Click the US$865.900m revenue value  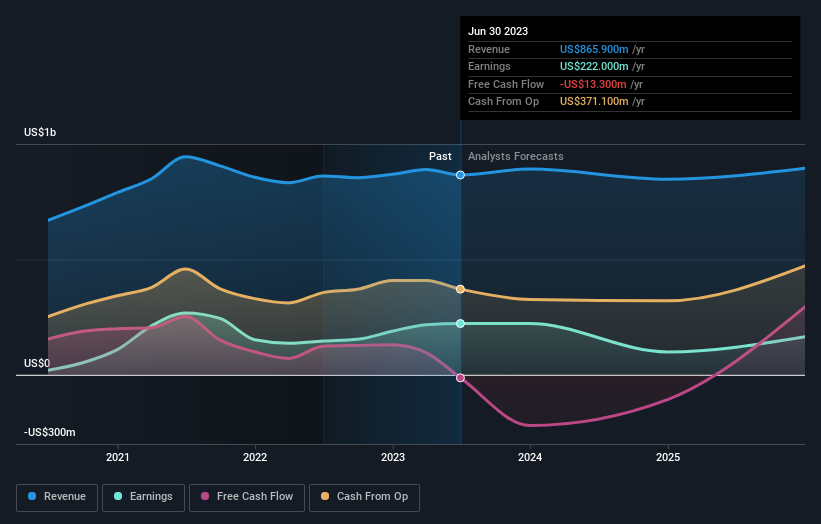coord(594,49)
